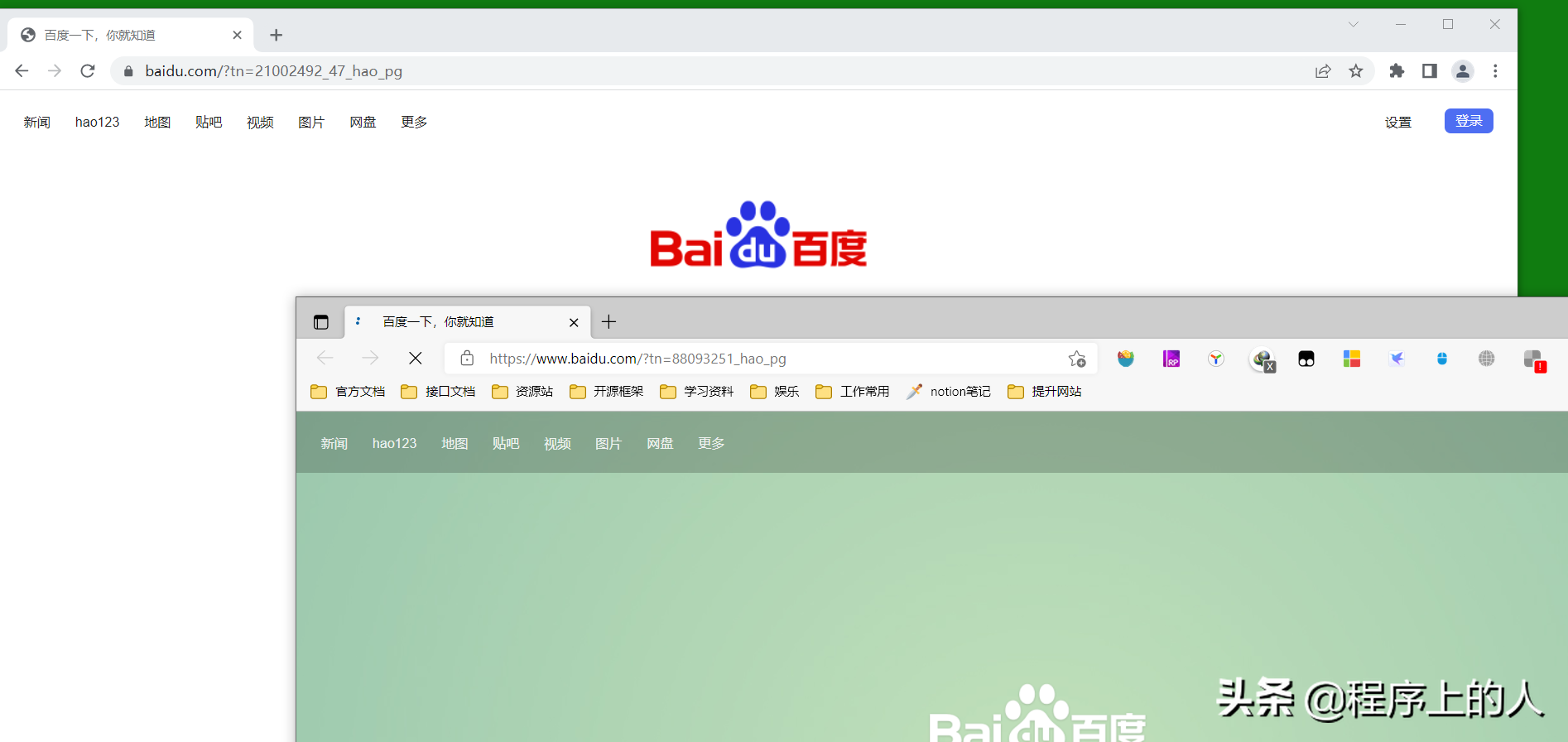The image size is (1568, 742).
Task: Open a new tab in Edge
Action: pyautogui.click(x=609, y=321)
